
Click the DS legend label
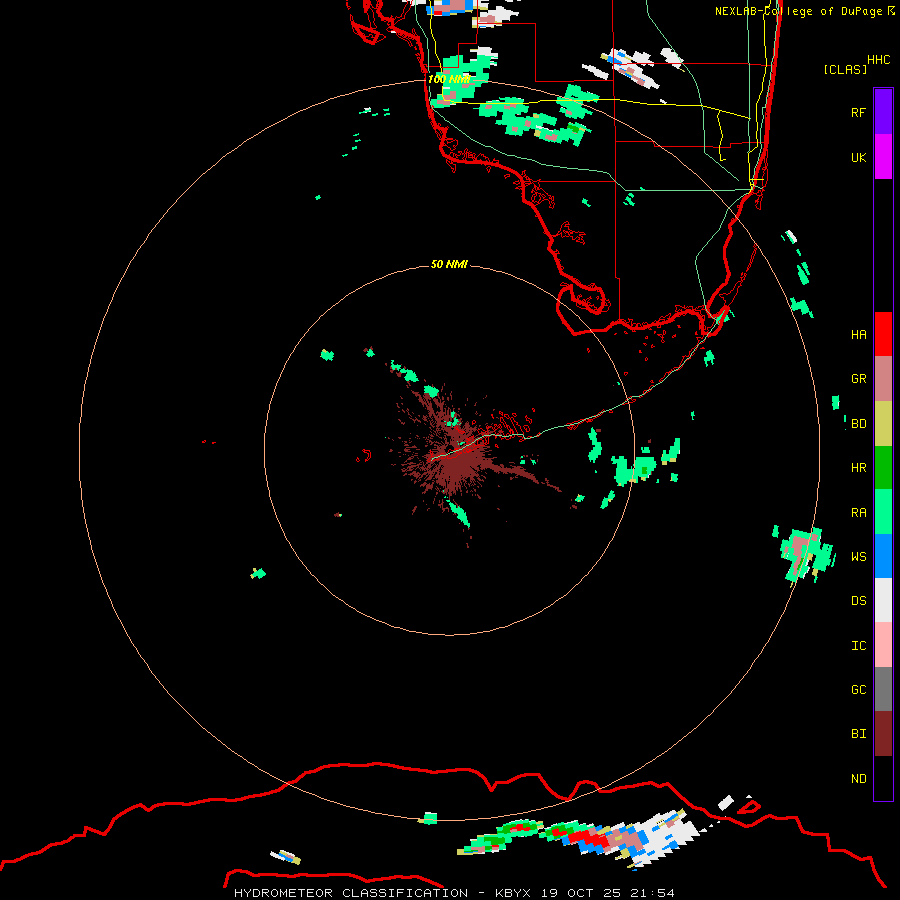[x=858, y=600]
